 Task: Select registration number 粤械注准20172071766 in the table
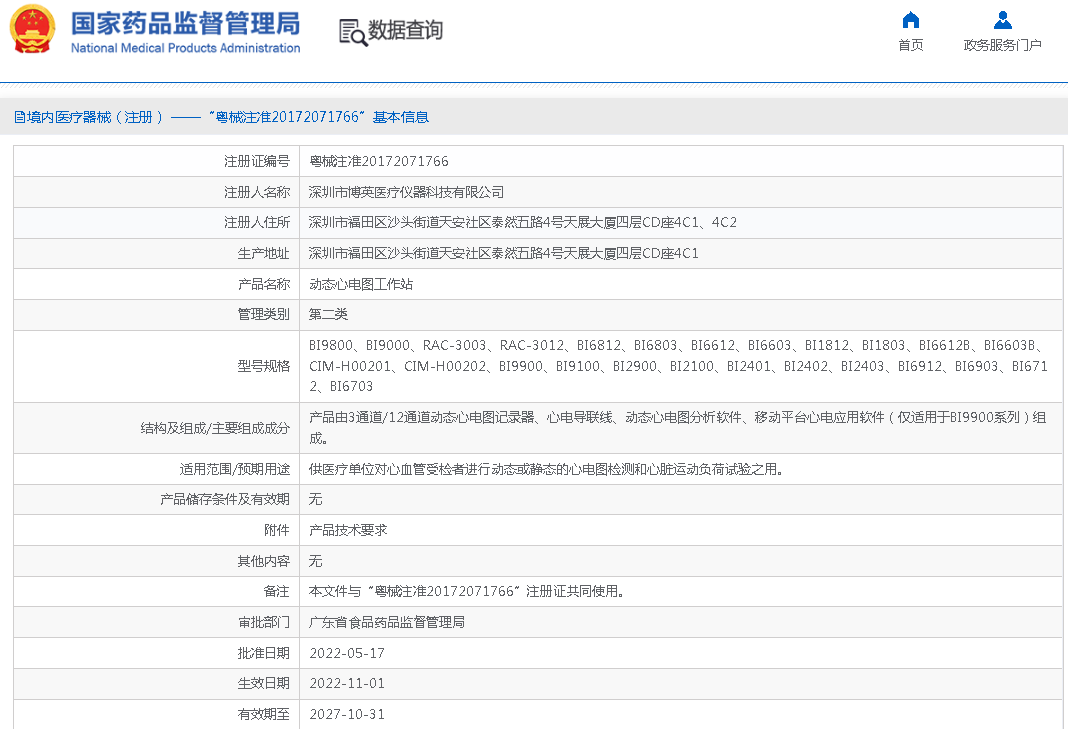pos(378,161)
